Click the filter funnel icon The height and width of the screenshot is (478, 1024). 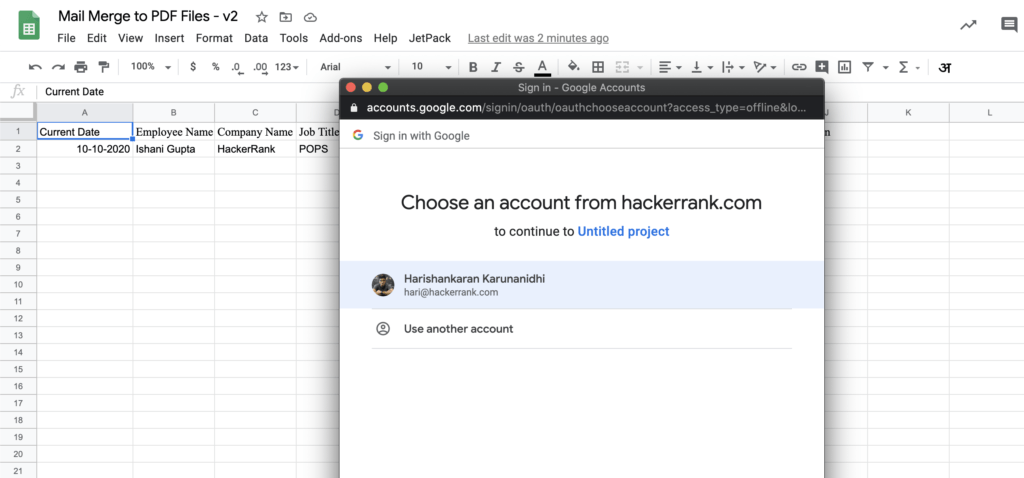(x=868, y=67)
